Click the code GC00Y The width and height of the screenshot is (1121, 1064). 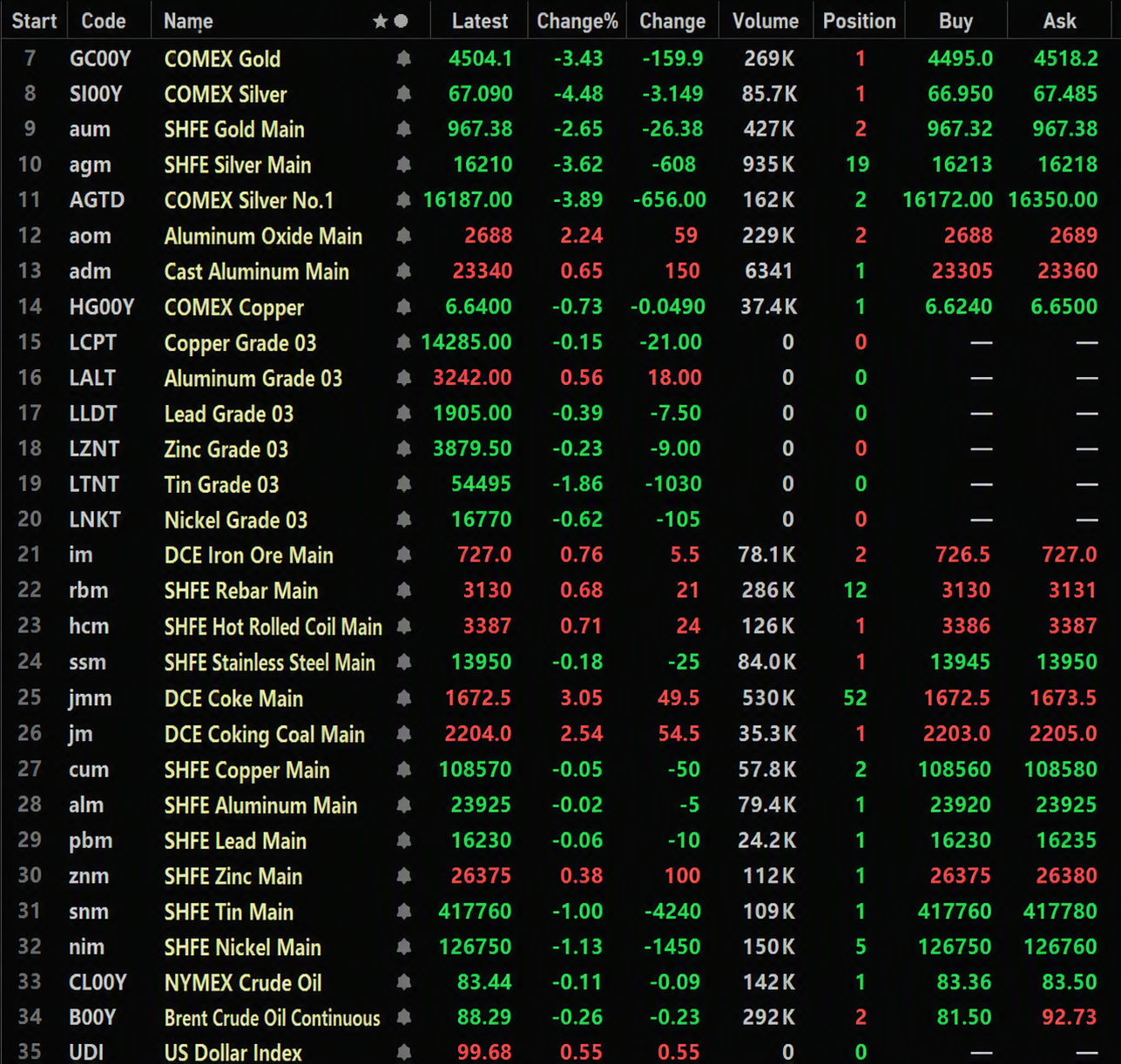click(100, 59)
